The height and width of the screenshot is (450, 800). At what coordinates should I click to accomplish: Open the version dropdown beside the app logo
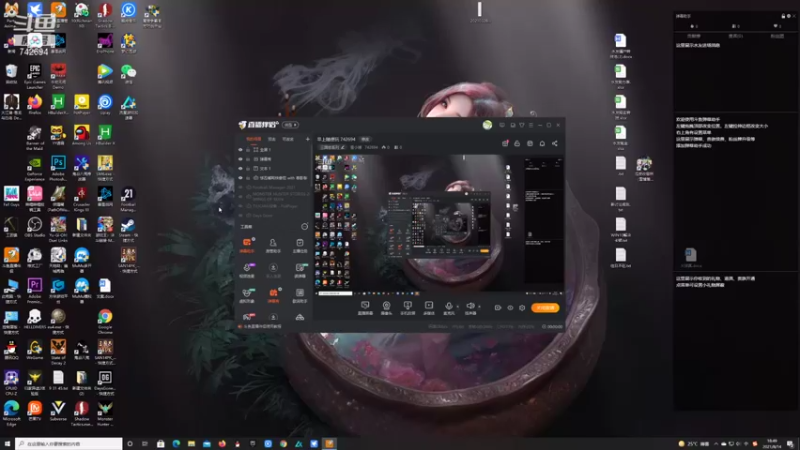coord(290,125)
